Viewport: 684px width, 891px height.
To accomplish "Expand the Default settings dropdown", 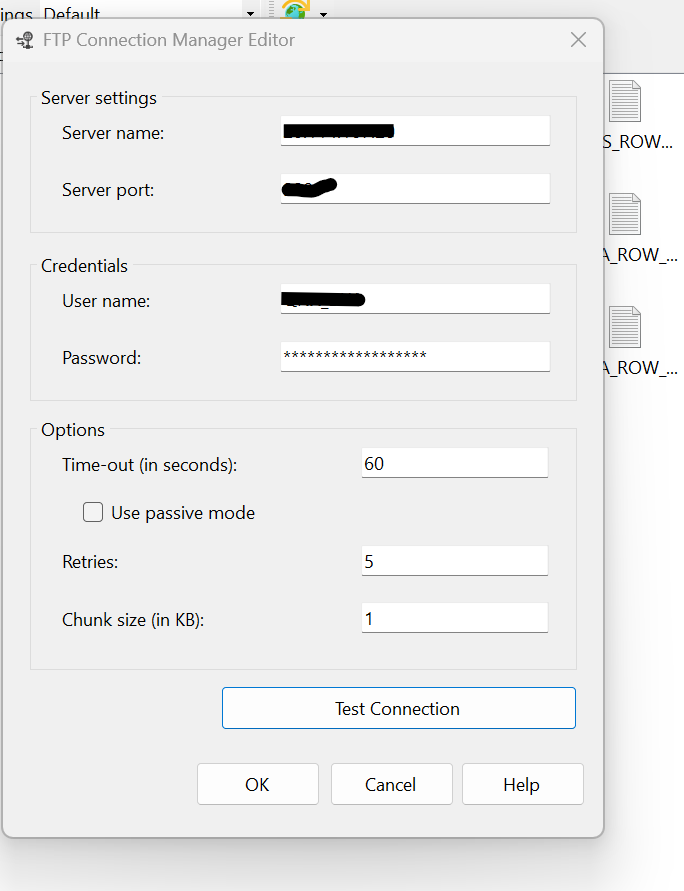I will (x=250, y=13).
